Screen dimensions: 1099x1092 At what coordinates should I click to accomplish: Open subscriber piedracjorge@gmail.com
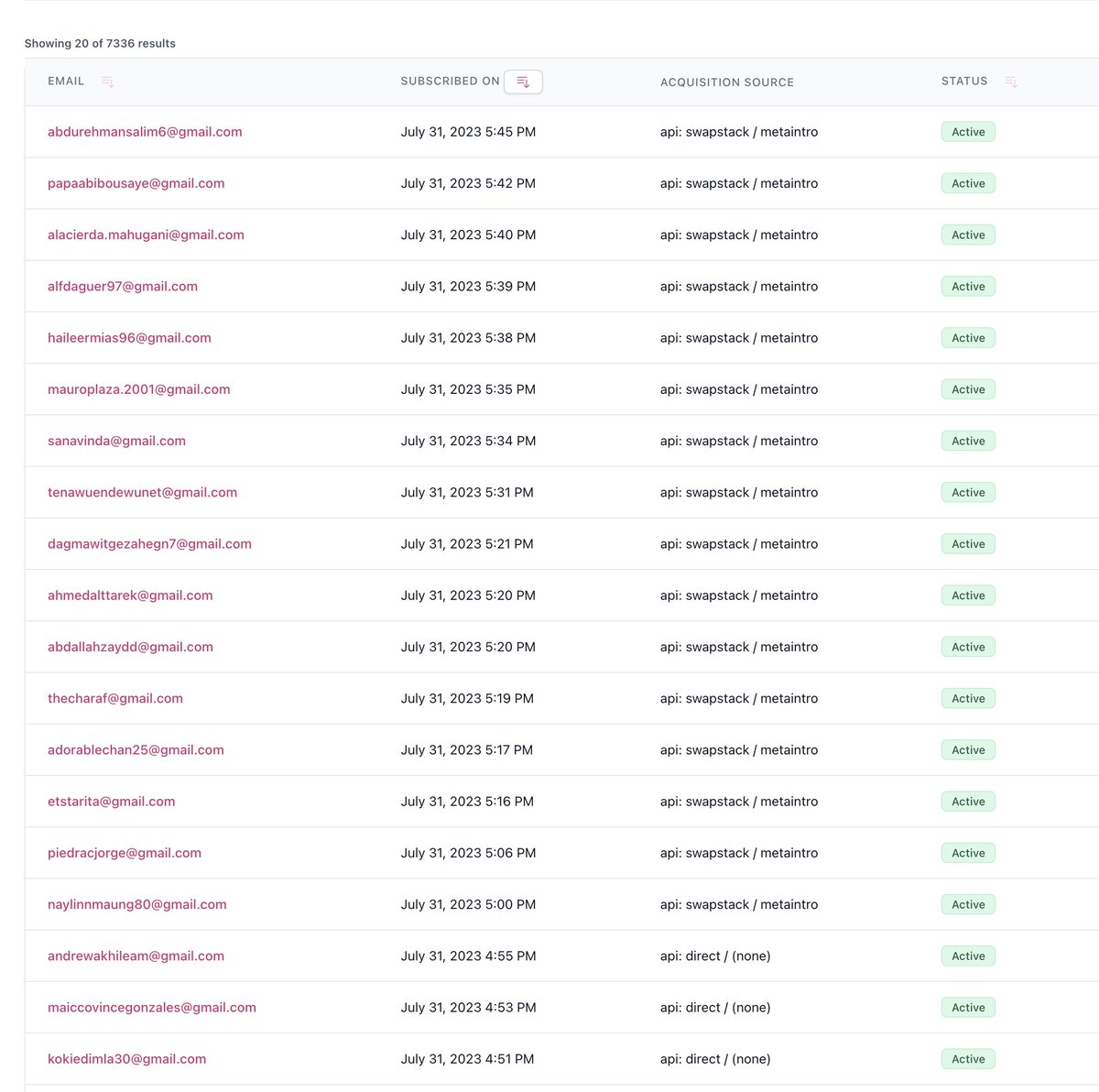[125, 853]
